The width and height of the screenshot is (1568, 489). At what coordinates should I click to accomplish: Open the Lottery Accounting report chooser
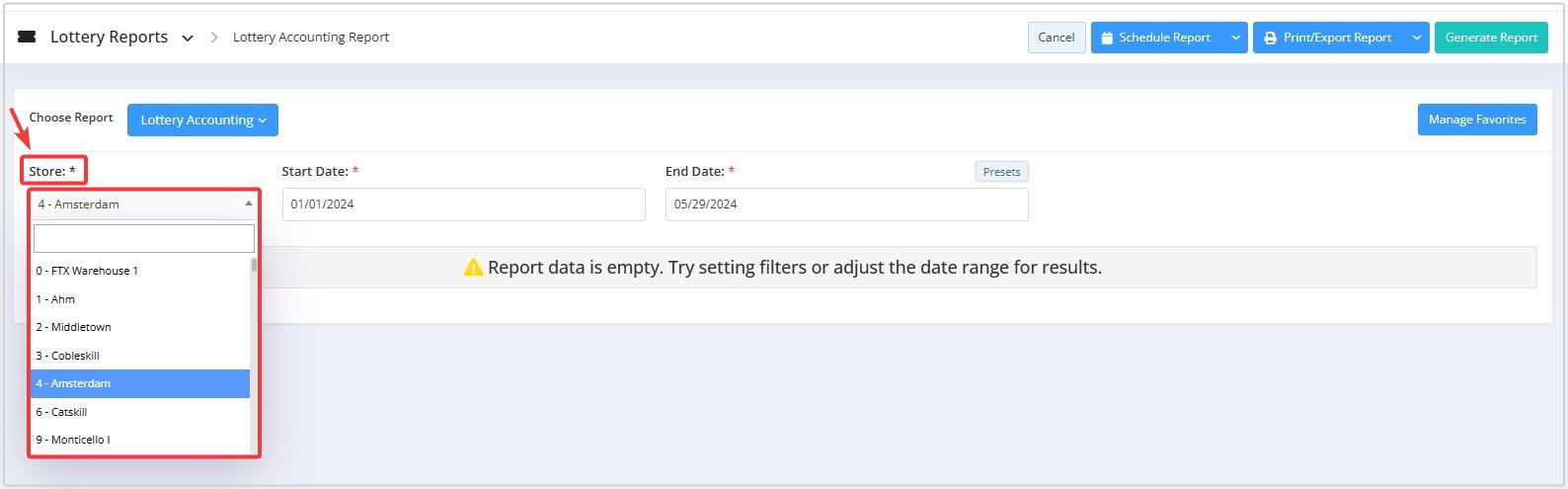coord(202,120)
